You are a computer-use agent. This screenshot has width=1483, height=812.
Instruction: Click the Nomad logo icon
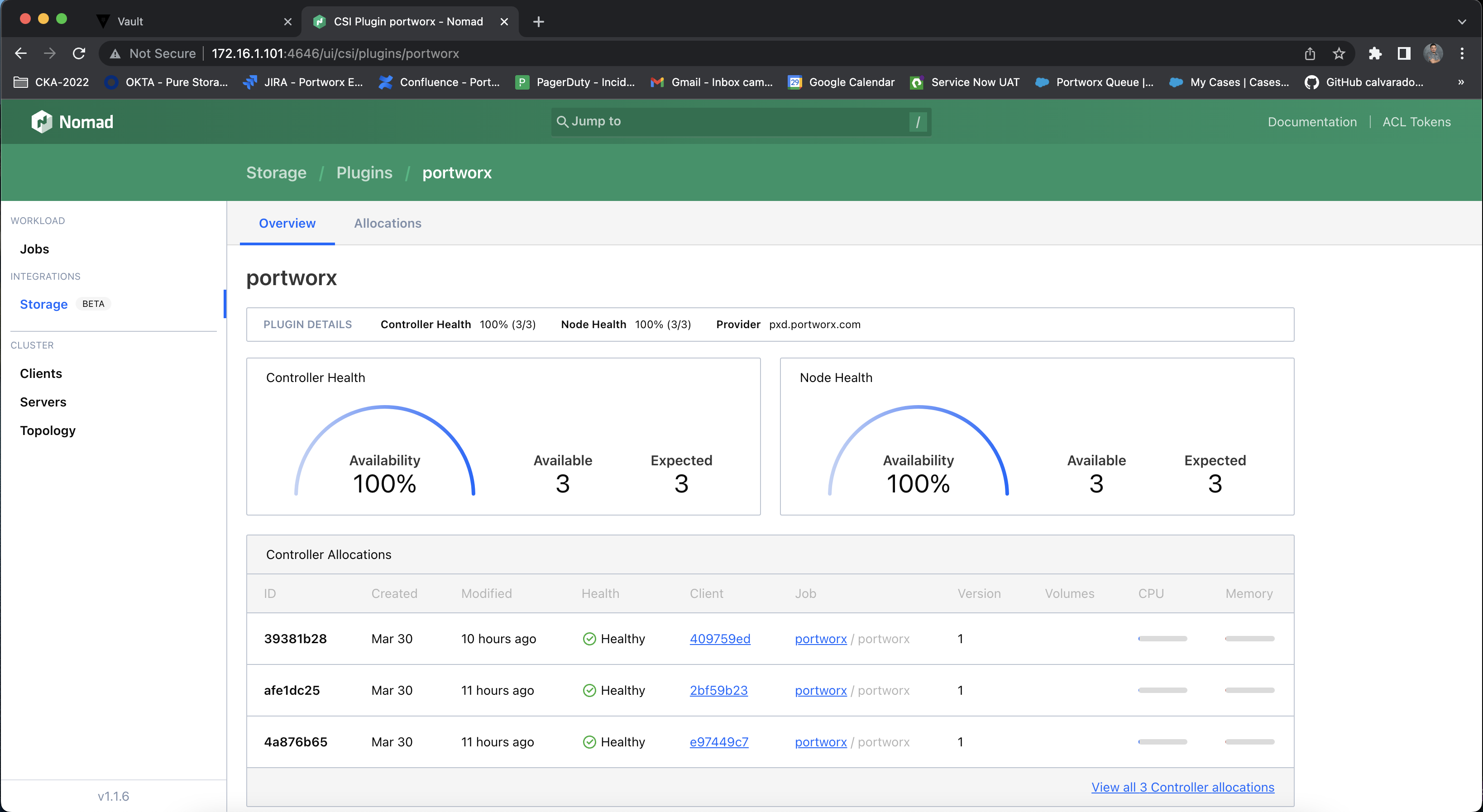point(42,121)
